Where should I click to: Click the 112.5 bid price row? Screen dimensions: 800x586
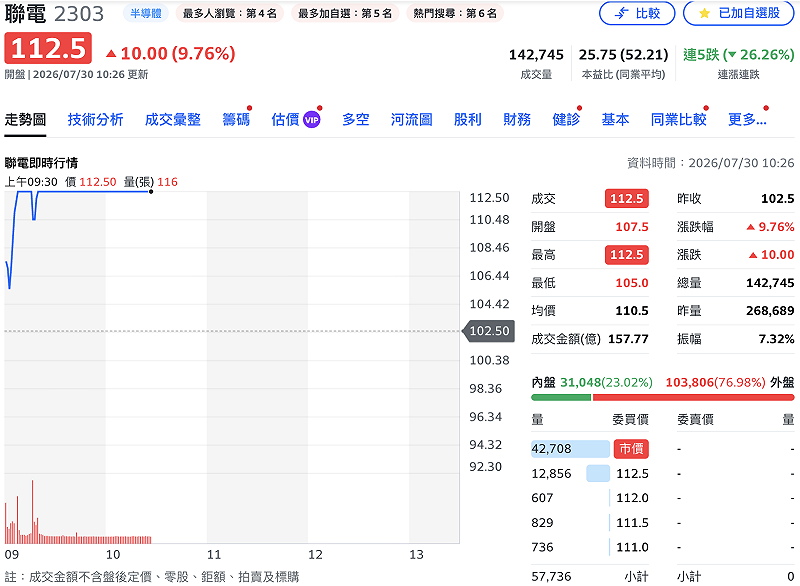point(590,474)
